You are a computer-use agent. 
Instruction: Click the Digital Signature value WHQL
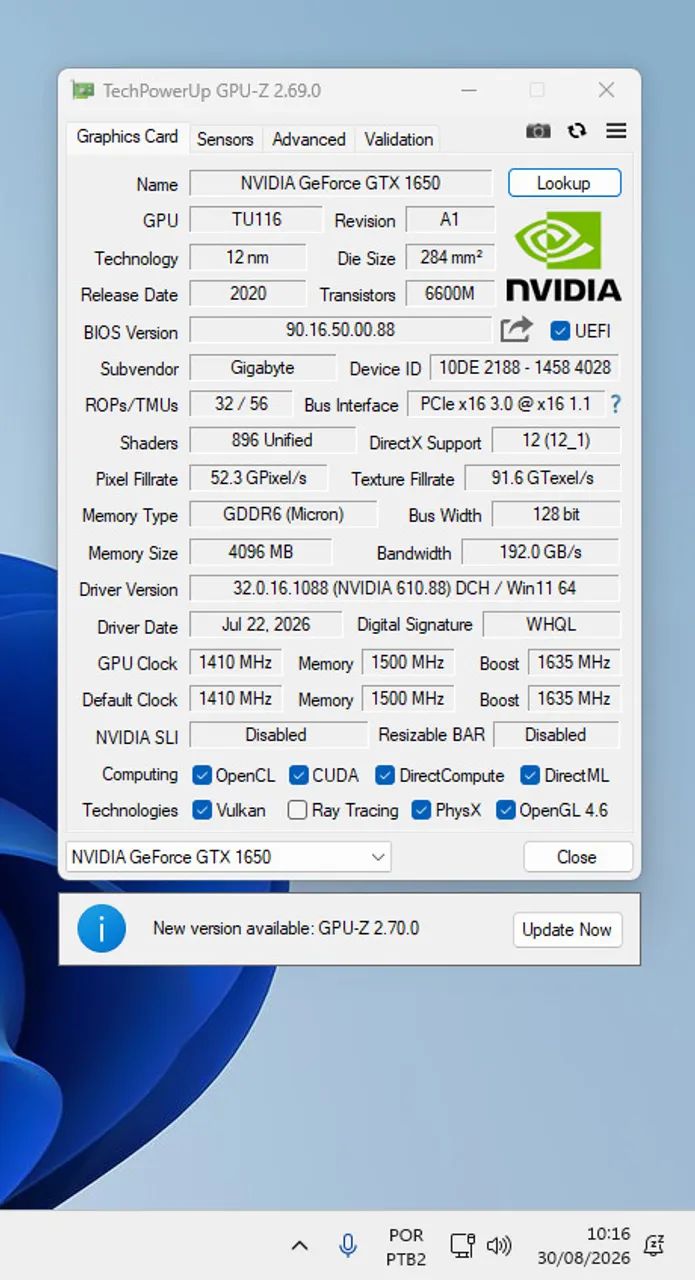[552, 625]
